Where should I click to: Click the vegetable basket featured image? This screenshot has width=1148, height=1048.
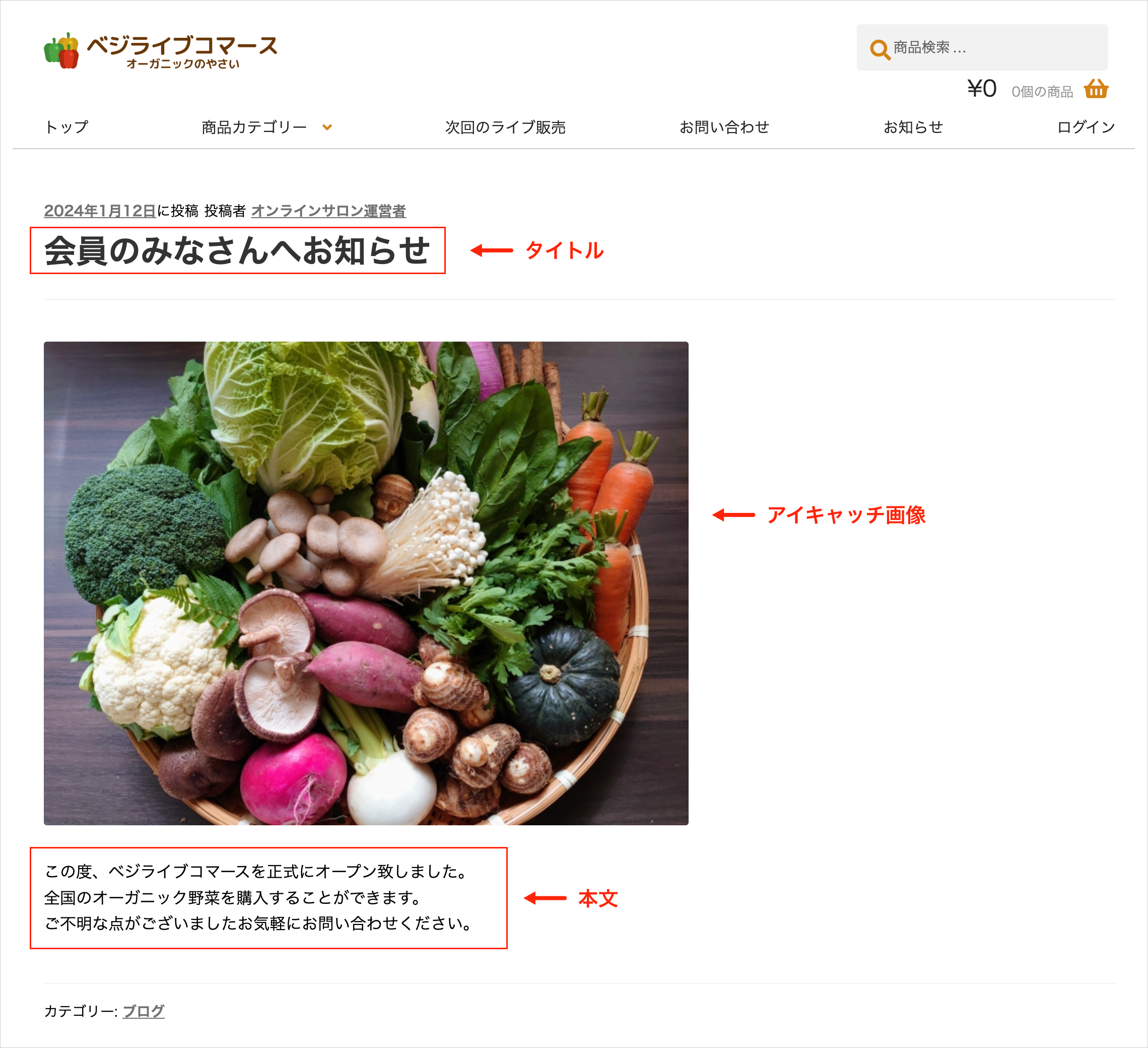366,582
